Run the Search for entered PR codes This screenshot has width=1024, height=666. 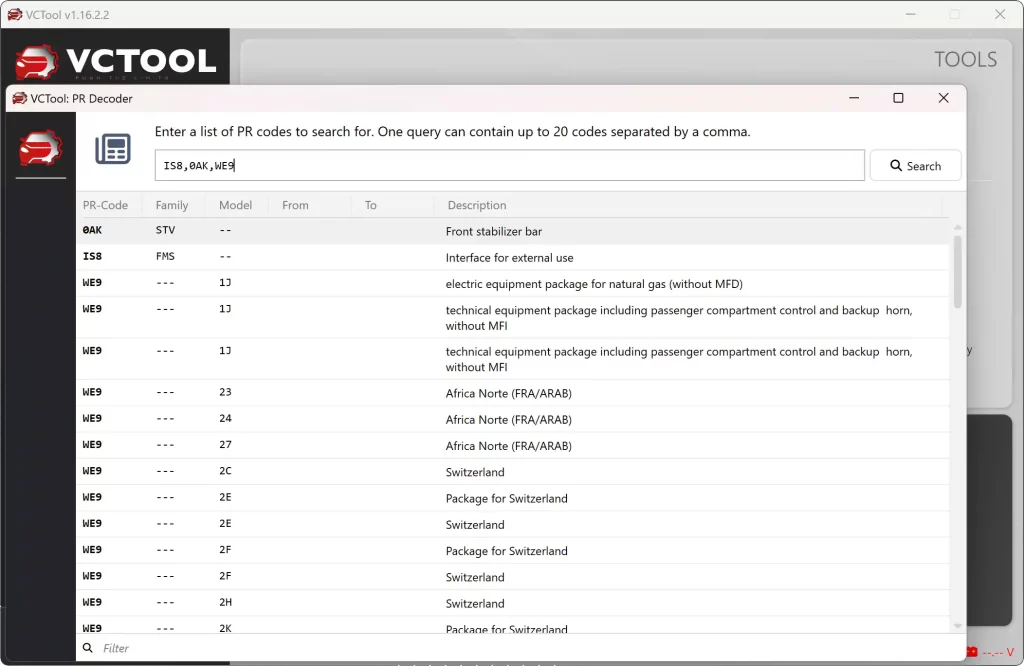pos(916,166)
